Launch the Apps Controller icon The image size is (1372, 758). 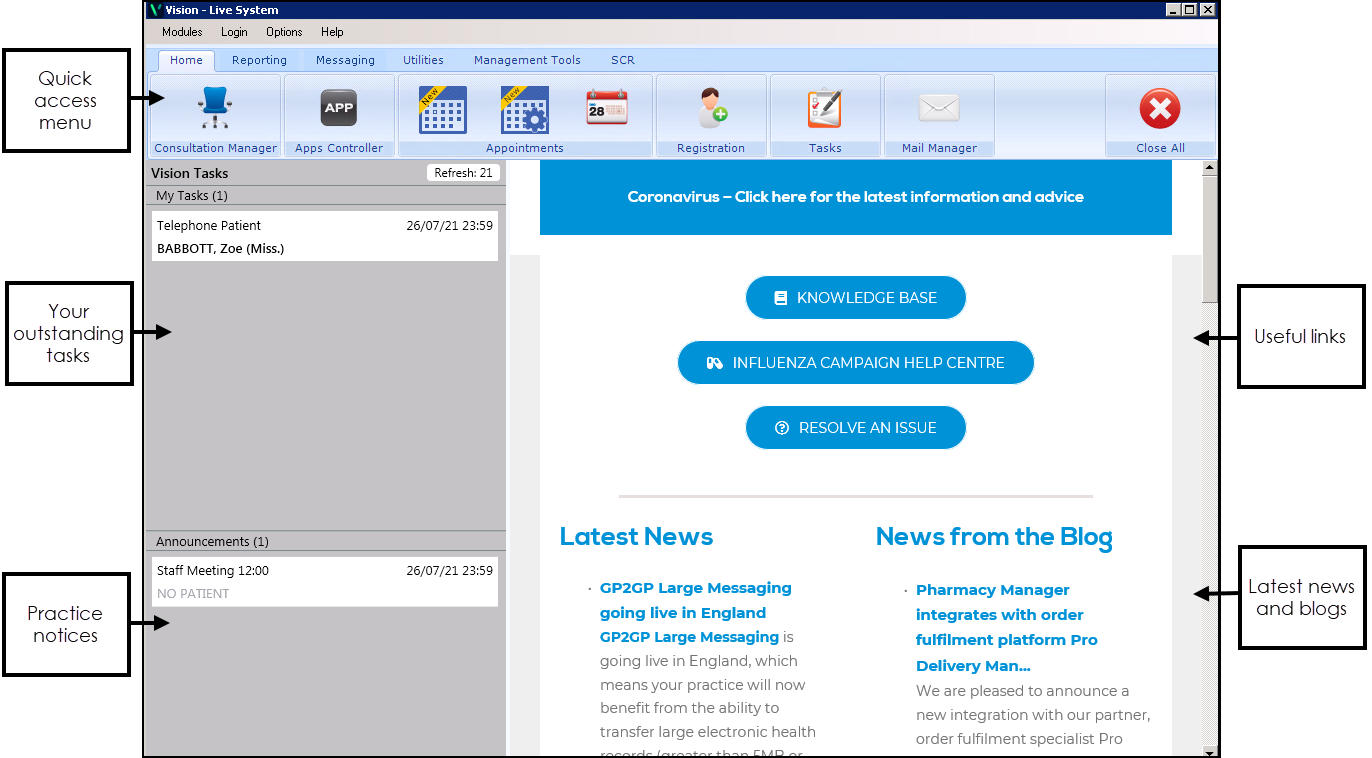(339, 108)
